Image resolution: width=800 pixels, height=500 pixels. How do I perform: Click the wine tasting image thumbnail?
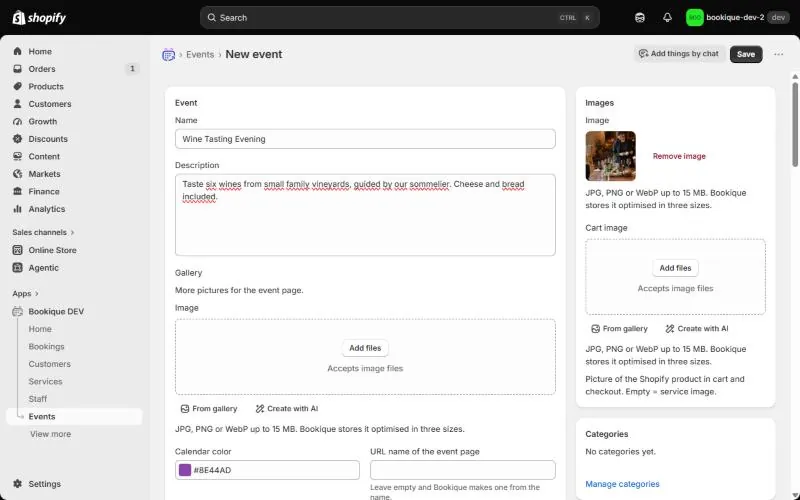pos(610,156)
